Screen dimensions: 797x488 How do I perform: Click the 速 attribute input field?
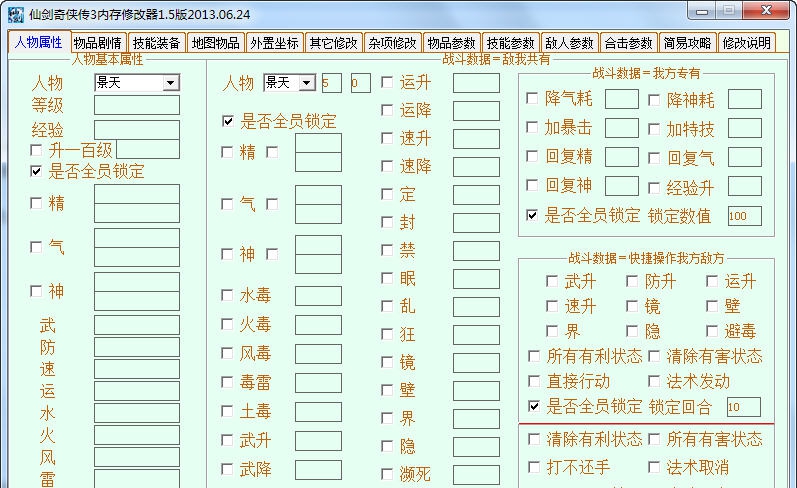[137, 369]
